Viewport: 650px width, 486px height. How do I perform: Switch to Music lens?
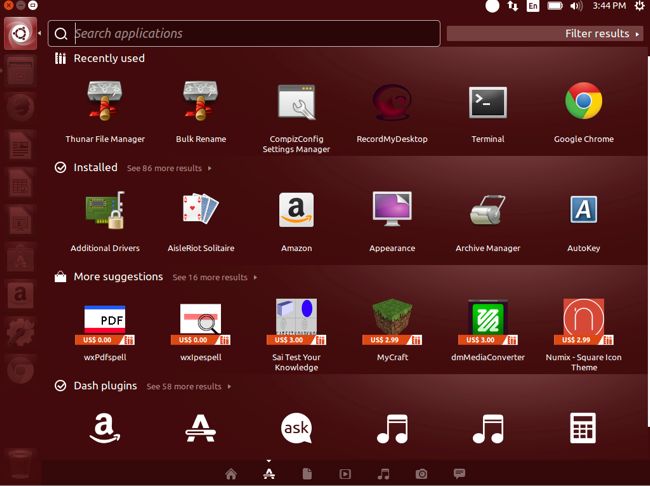[x=383, y=474]
